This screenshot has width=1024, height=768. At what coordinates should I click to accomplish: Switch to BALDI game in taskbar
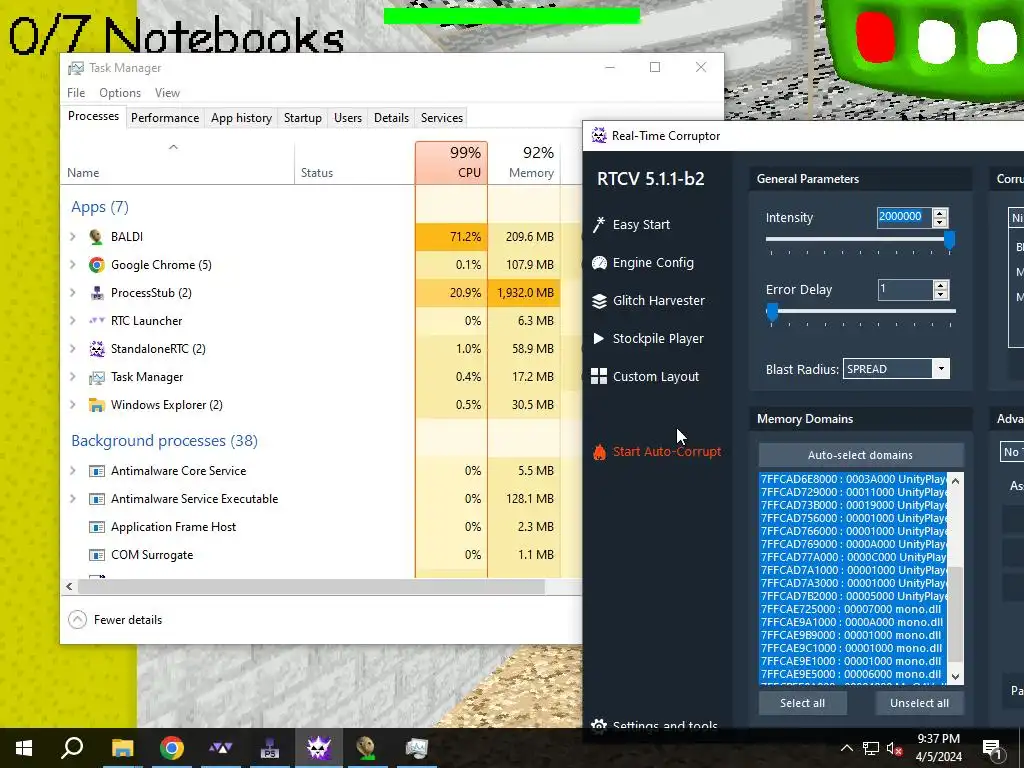pos(366,748)
